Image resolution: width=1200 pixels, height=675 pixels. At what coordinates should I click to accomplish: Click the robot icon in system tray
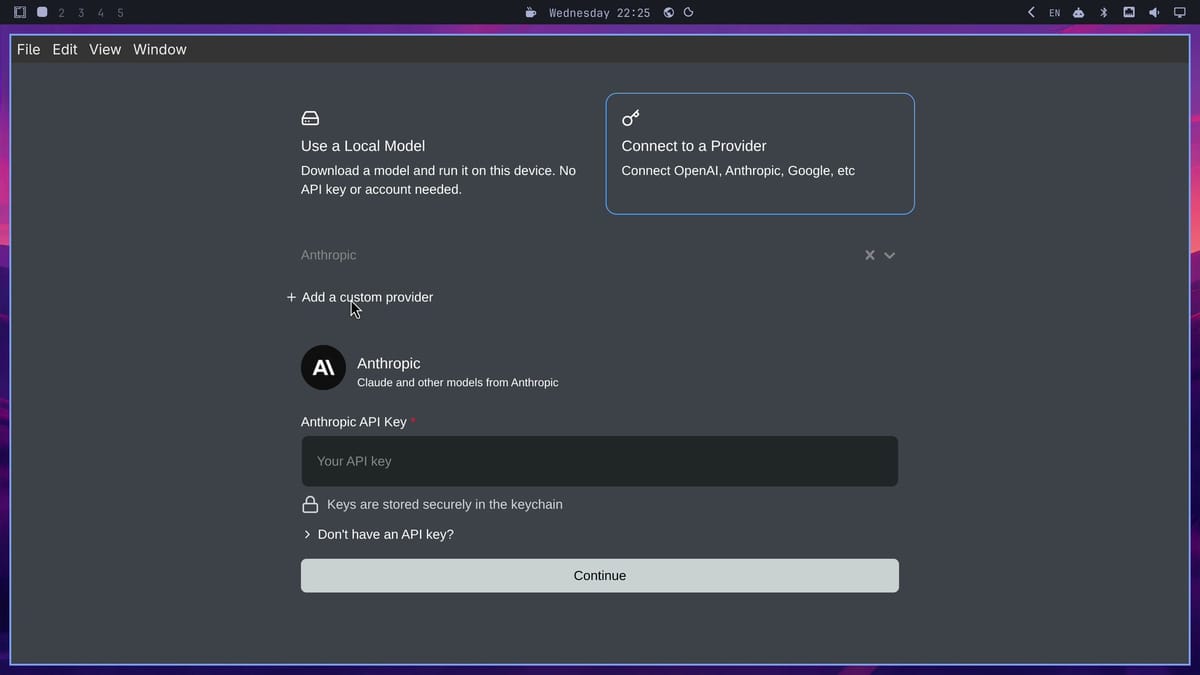pyautogui.click(x=1079, y=13)
